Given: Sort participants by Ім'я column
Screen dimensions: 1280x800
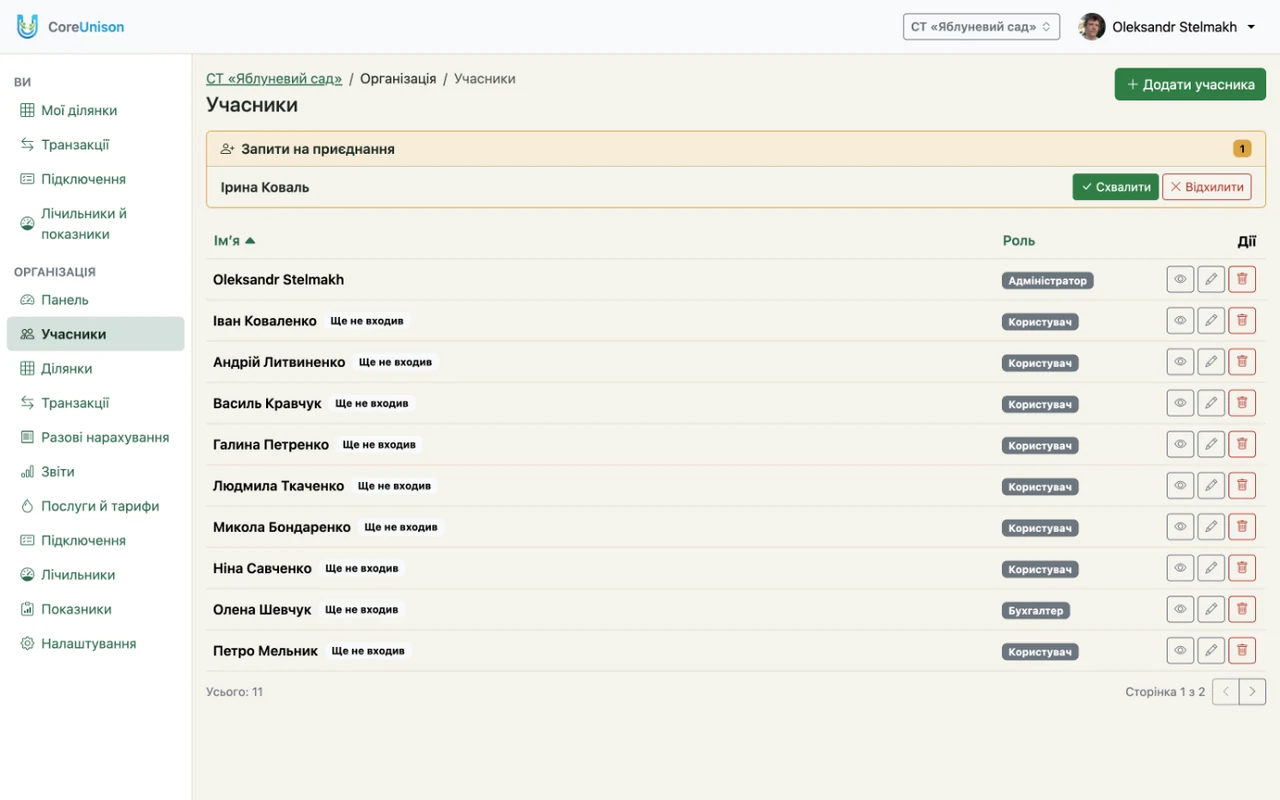Looking at the screenshot, I should [x=234, y=241].
